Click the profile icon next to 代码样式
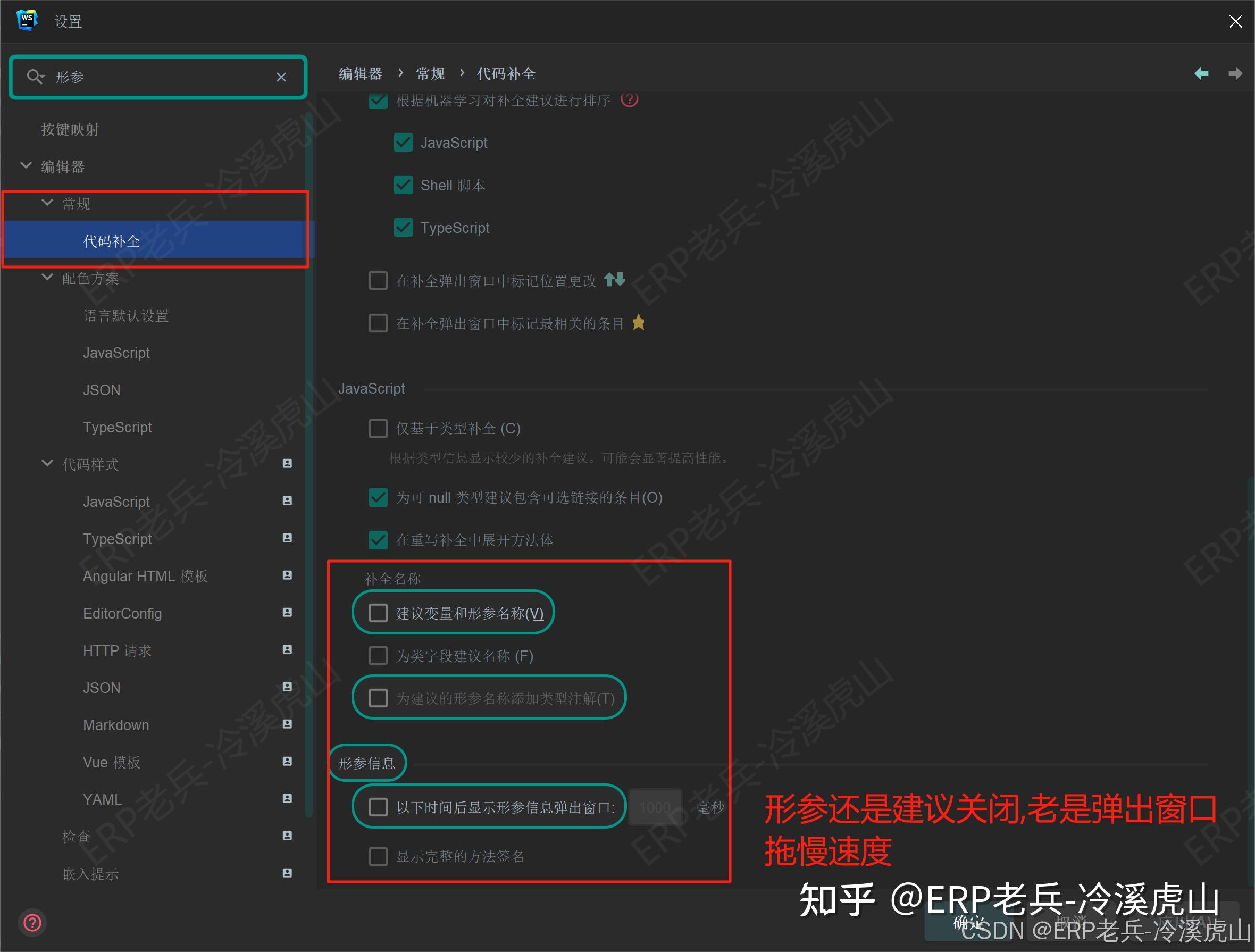This screenshot has width=1255, height=952. pos(287,464)
